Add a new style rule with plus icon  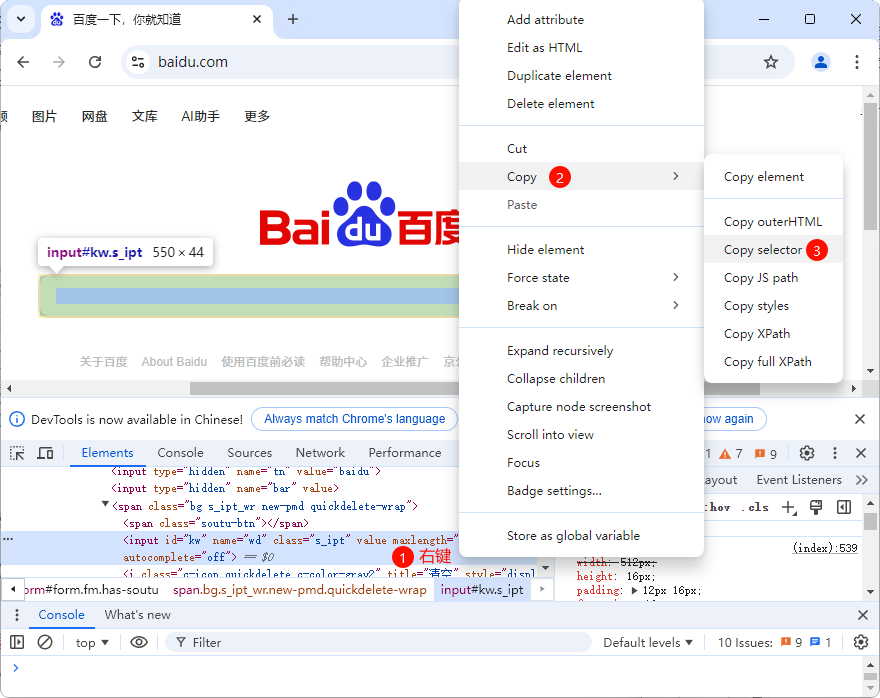click(x=789, y=508)
